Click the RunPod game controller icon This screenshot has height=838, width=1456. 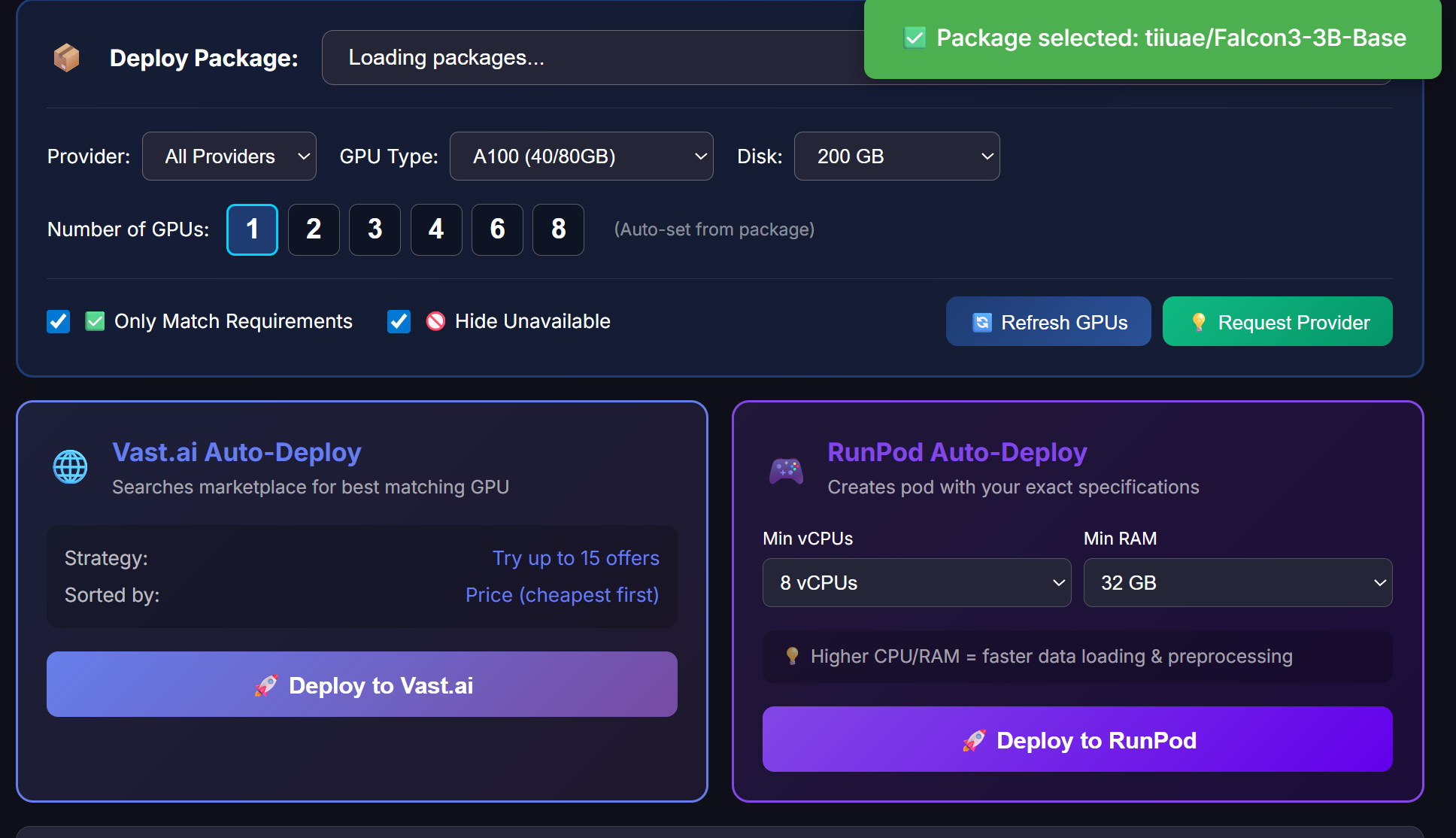[786, 471]
